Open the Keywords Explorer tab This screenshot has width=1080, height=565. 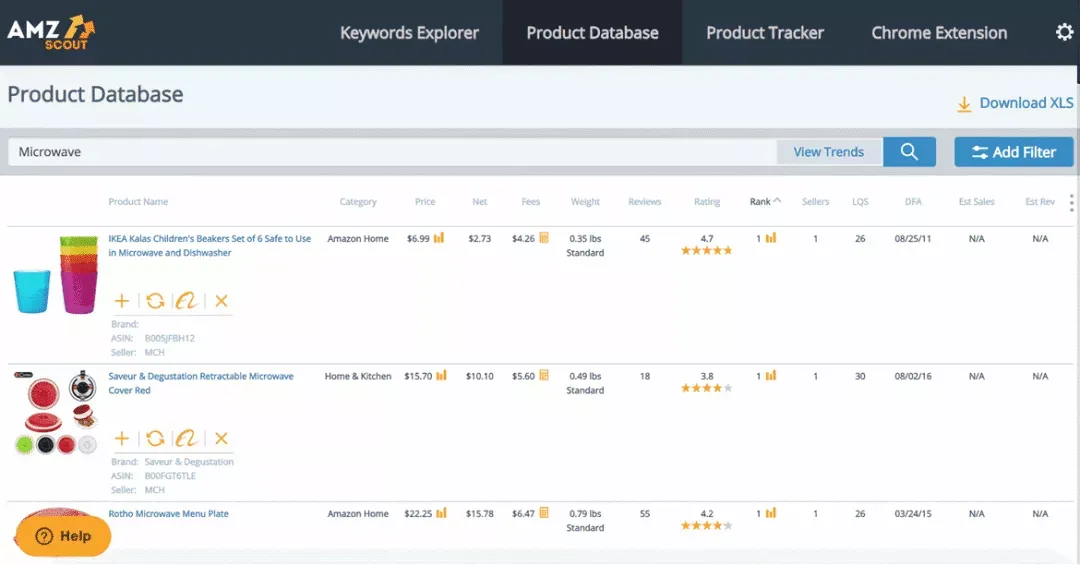[x=409, y=32]
